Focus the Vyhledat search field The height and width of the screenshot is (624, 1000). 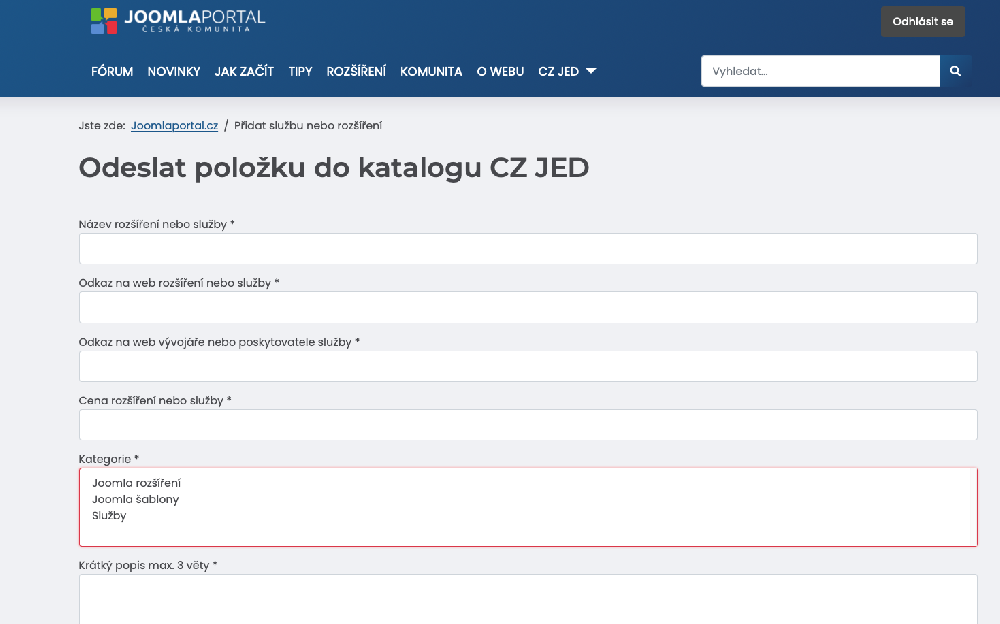click(820, 71)
